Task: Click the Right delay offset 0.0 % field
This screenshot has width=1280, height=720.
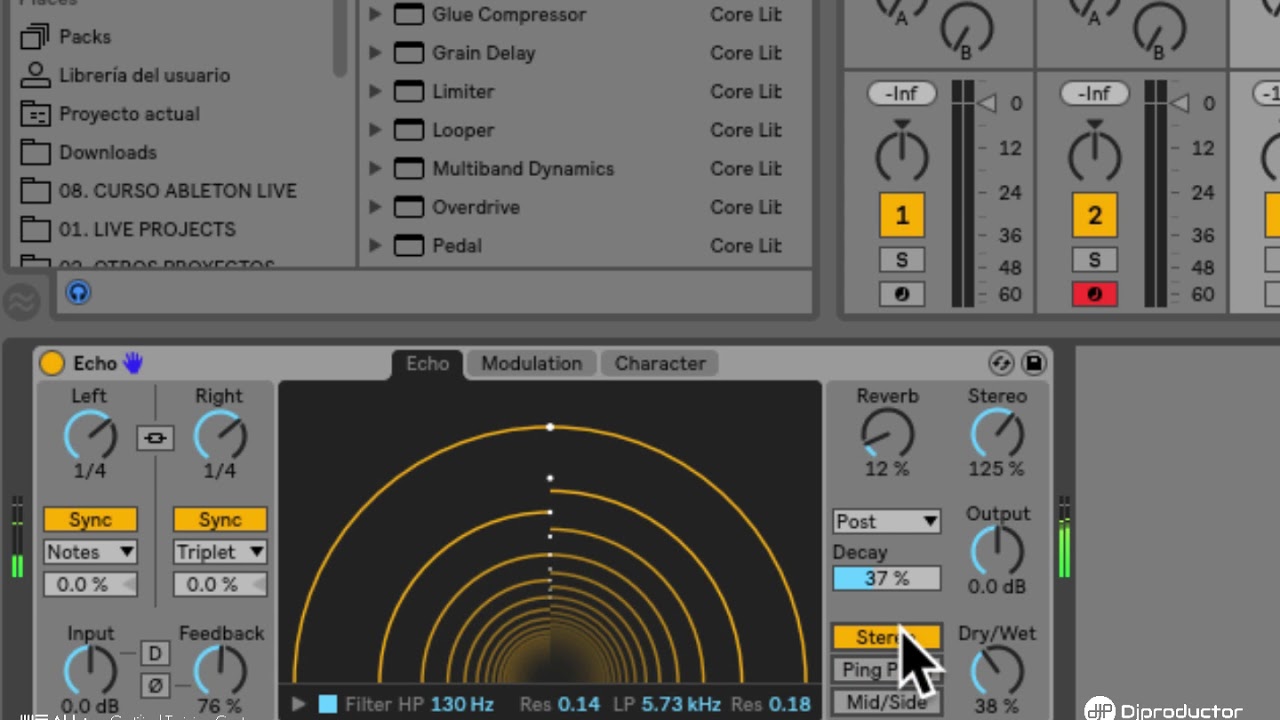Action: click(x=220, y=585)
